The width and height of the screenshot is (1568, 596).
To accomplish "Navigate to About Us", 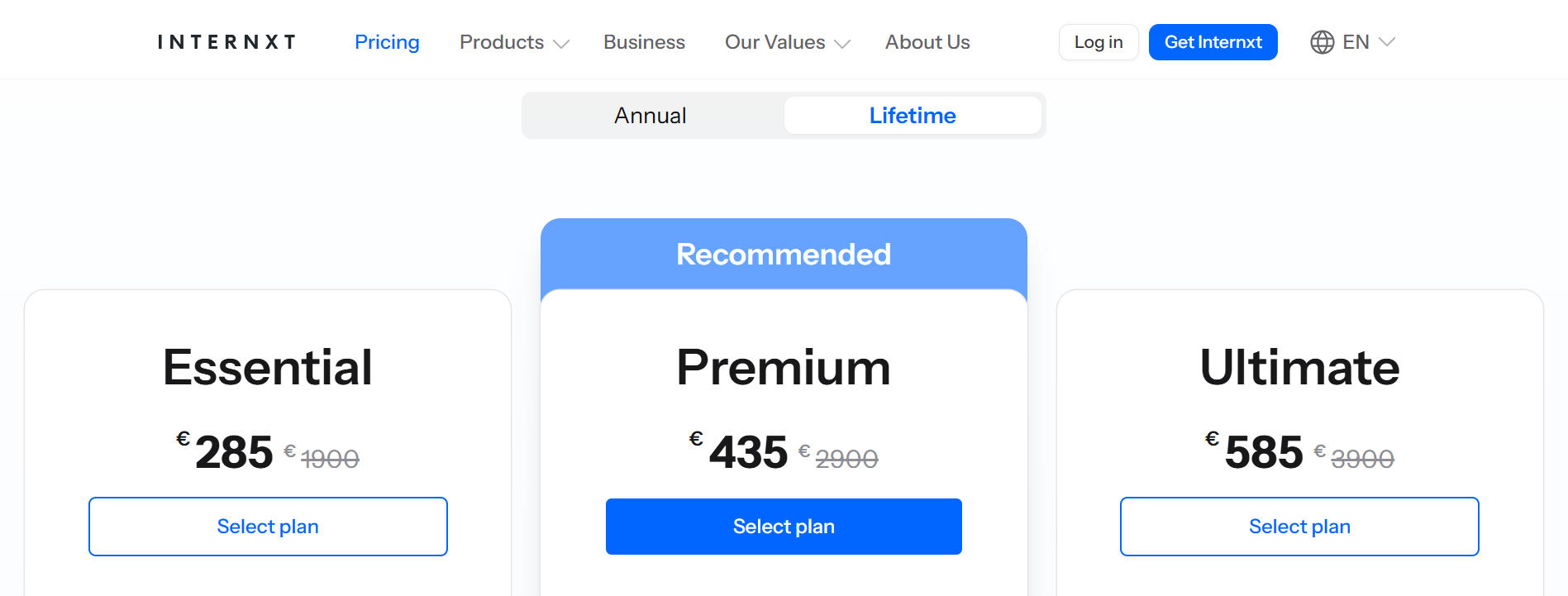I will pyautogui.click(x=927, y=42).
